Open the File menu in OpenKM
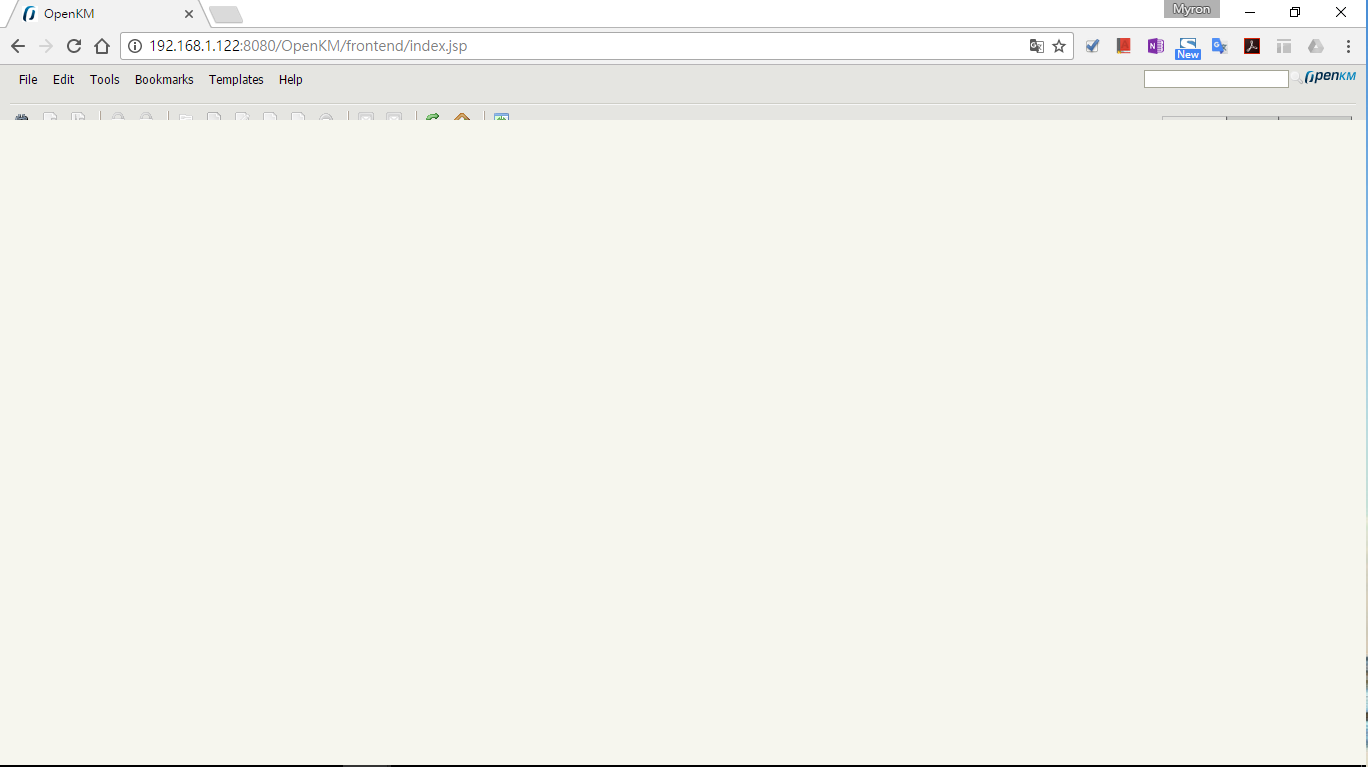Image resolution: width=1368 pixels, height=767 pixels. [27, 79]
